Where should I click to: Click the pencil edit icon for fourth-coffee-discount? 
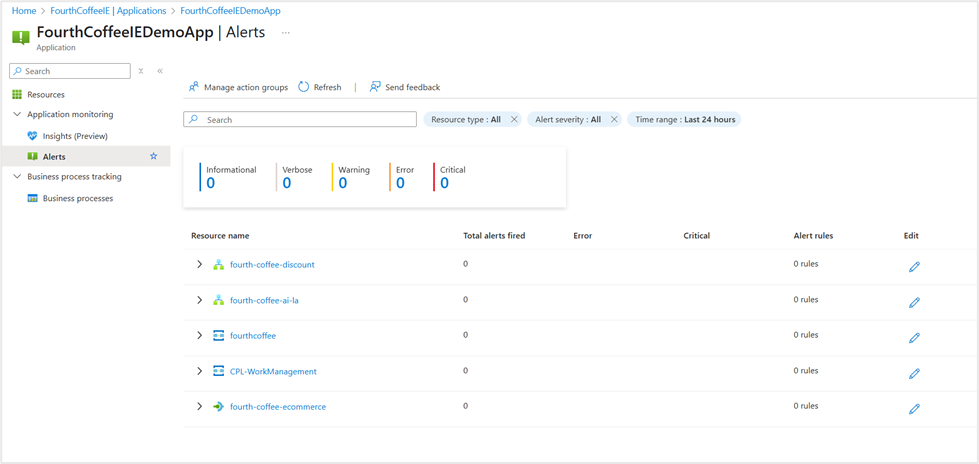pos(914,267)
